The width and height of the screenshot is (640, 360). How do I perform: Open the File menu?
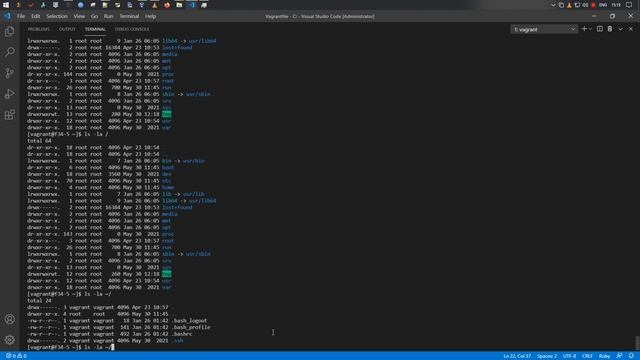[x=21, y=16]
